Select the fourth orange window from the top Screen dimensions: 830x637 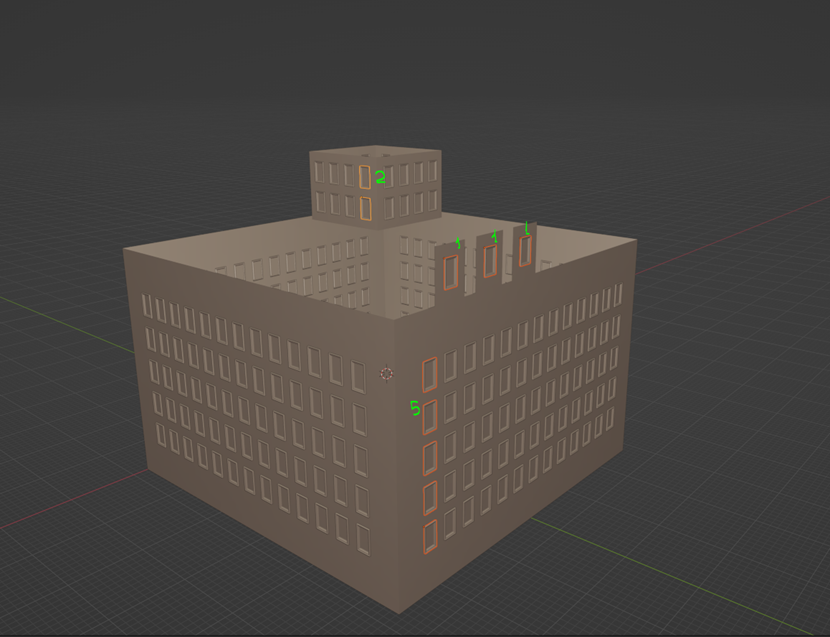(x=430, y=496)
